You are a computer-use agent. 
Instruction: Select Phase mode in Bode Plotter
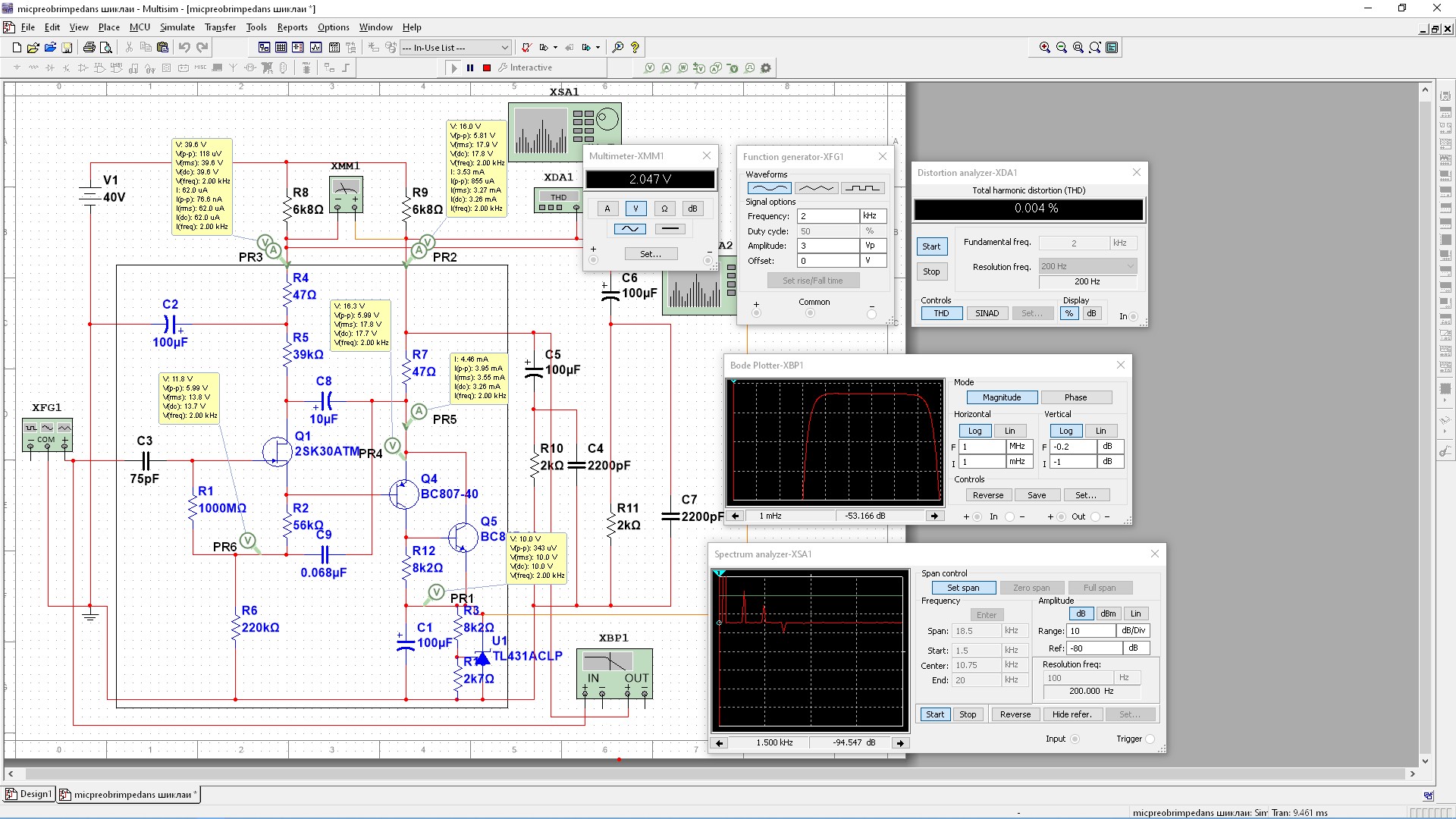click(x=1075, y=397)
